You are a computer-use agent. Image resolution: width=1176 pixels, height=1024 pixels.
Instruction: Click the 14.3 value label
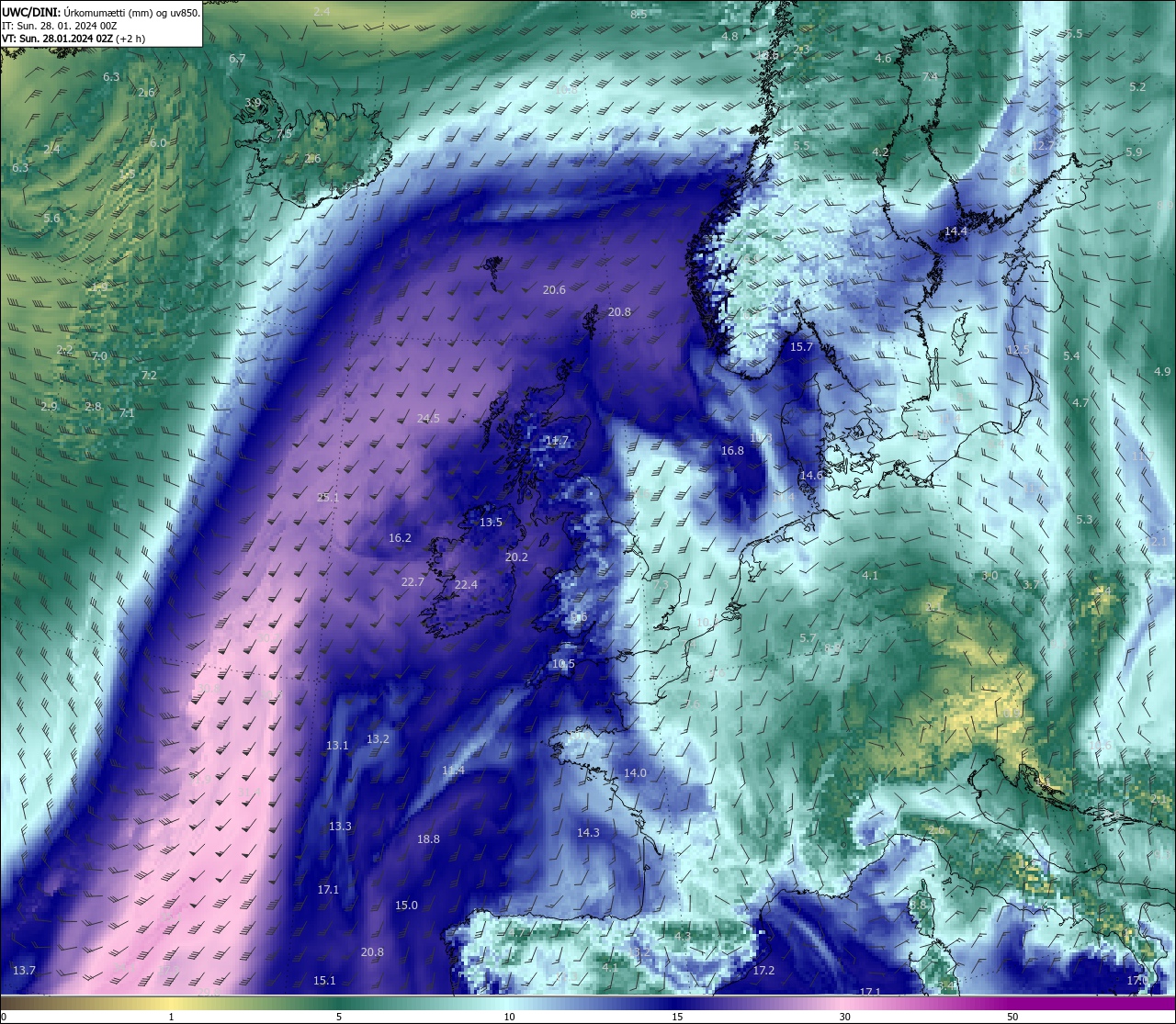[x=588, y=832]
